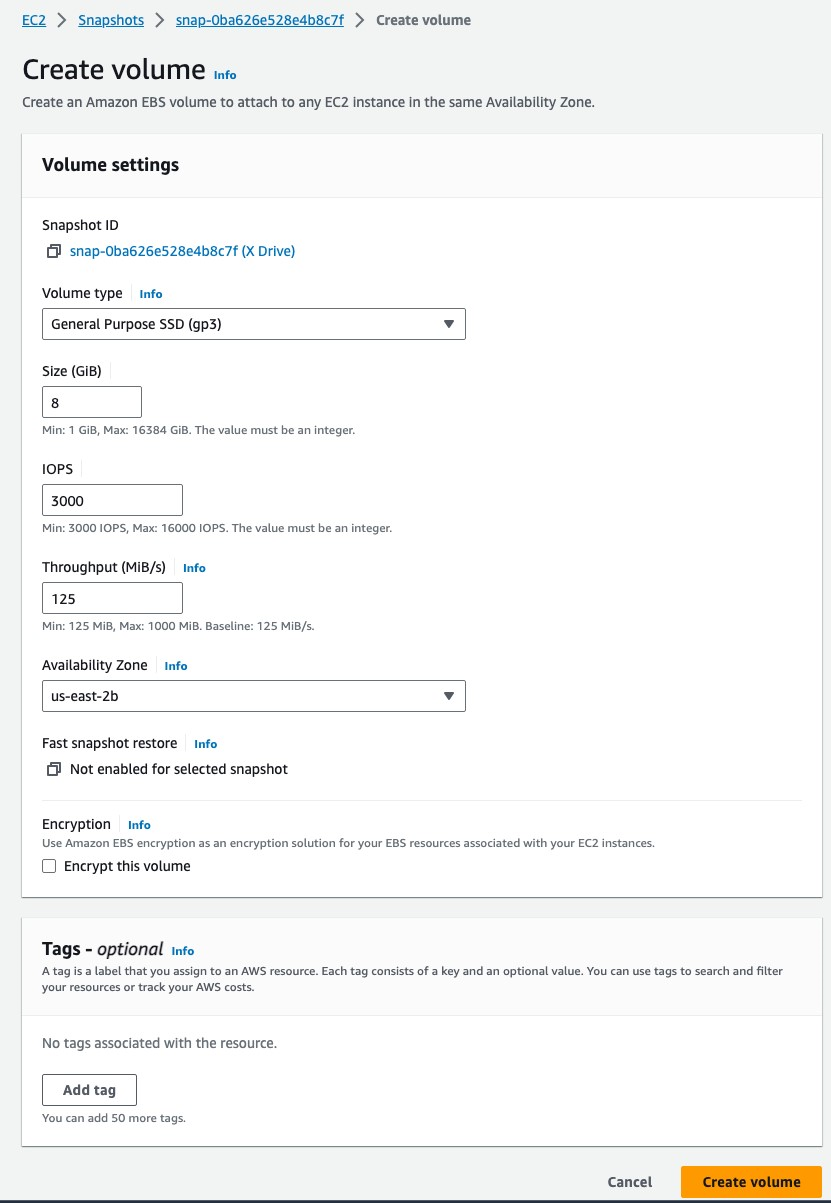831x1203 pixels.
Task: Open Info link for Throughput
Action: click(x=194, y=568)
